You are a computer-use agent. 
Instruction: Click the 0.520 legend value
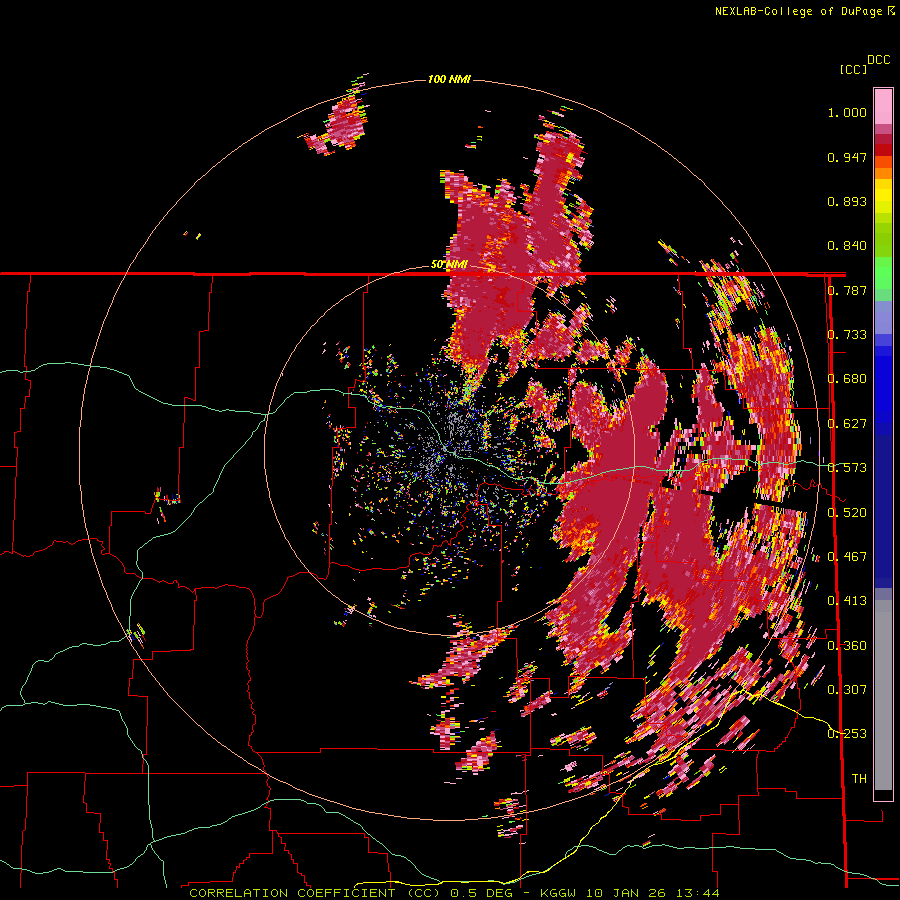pyautogui.click(x=847, y=512)
